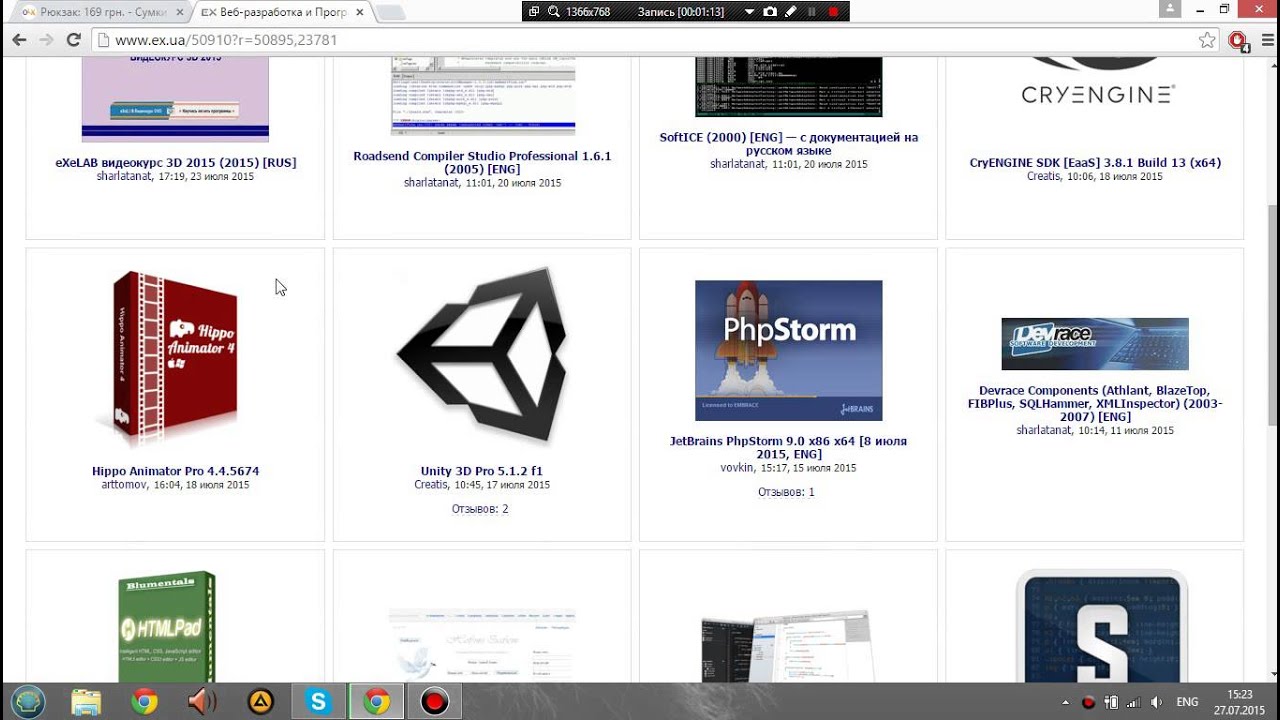The image size is (1280, 720).
Task: Open Skype from the taskbar
Action: coord(318,701)
